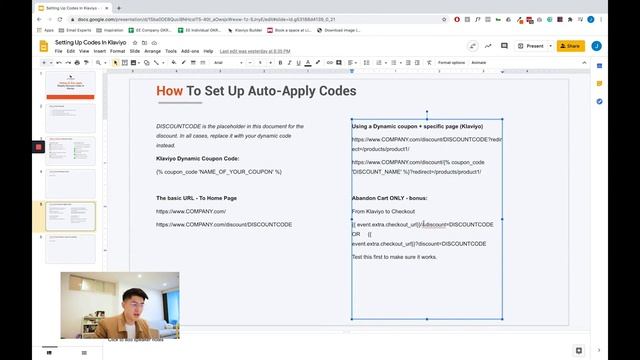Screen dimensions: 640x360
Task: Click the Decrease indent icon
Action: [408, 62]
